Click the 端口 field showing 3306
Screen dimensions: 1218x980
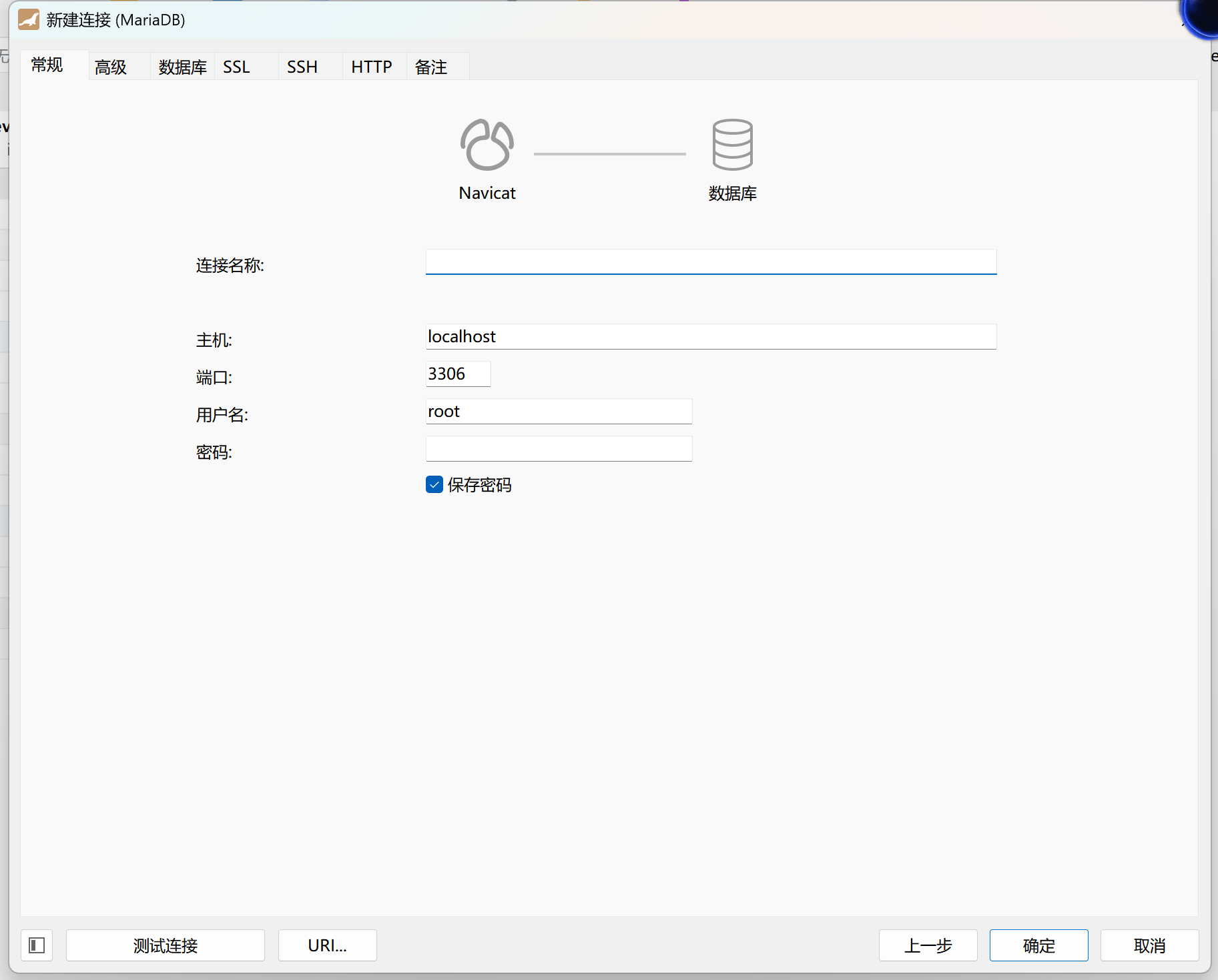pyautogui.click(x=458, y=374)
